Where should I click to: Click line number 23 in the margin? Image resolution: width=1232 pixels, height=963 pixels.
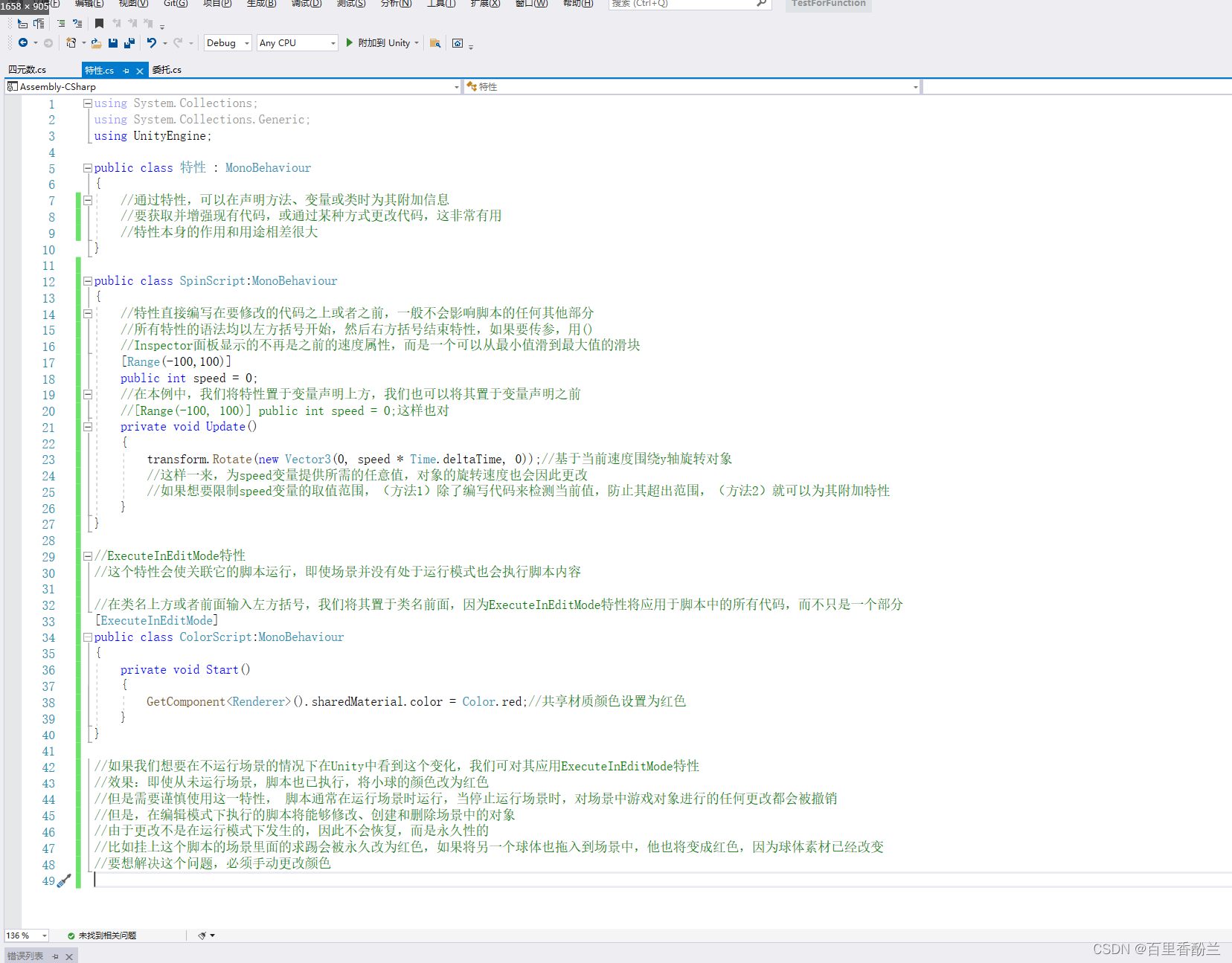pyautogui.click(x=48, y=460)
